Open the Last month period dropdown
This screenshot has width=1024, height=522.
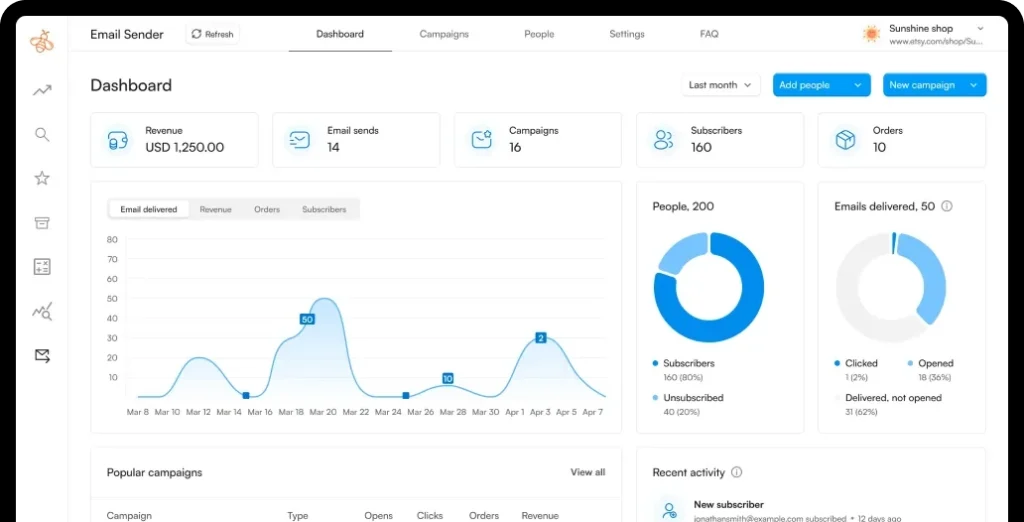click(721, 85)
